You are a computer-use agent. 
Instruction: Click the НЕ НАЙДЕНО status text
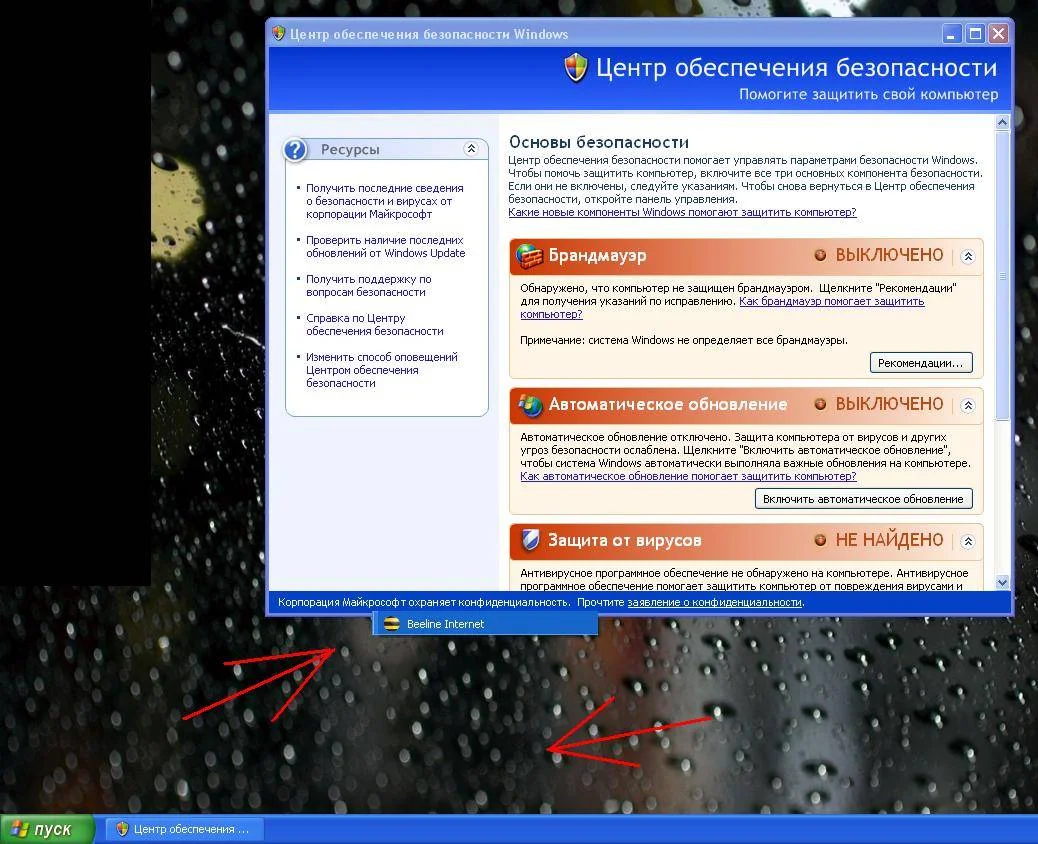point(888,540)
